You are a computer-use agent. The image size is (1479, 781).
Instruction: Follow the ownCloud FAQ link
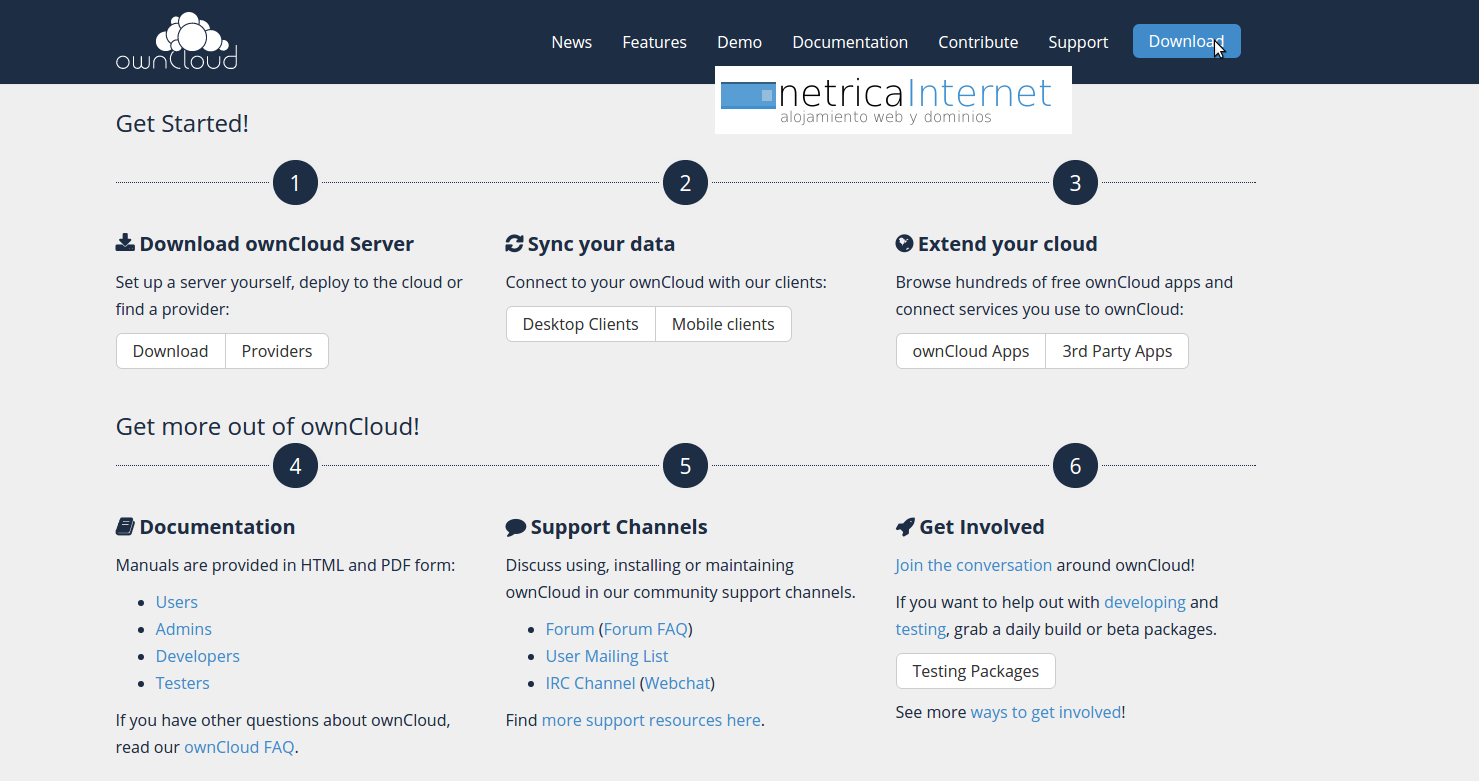tap(239, 747)
